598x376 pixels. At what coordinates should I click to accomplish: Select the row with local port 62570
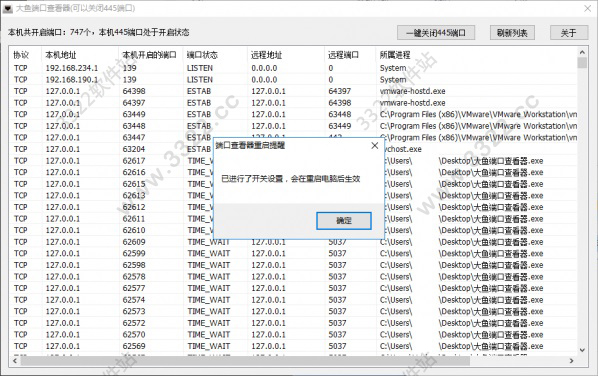coord(293,335)
